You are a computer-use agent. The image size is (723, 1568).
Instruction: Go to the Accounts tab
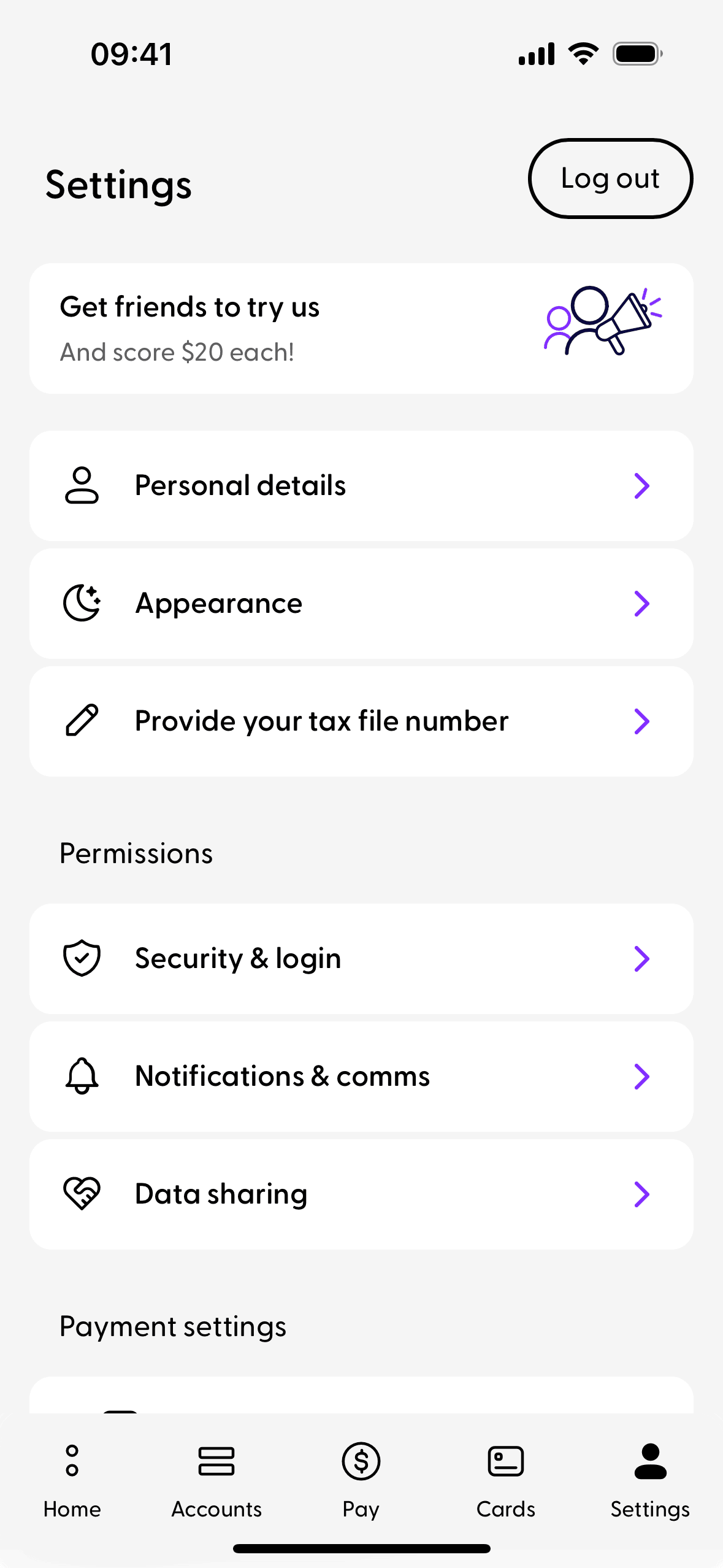216,1478
